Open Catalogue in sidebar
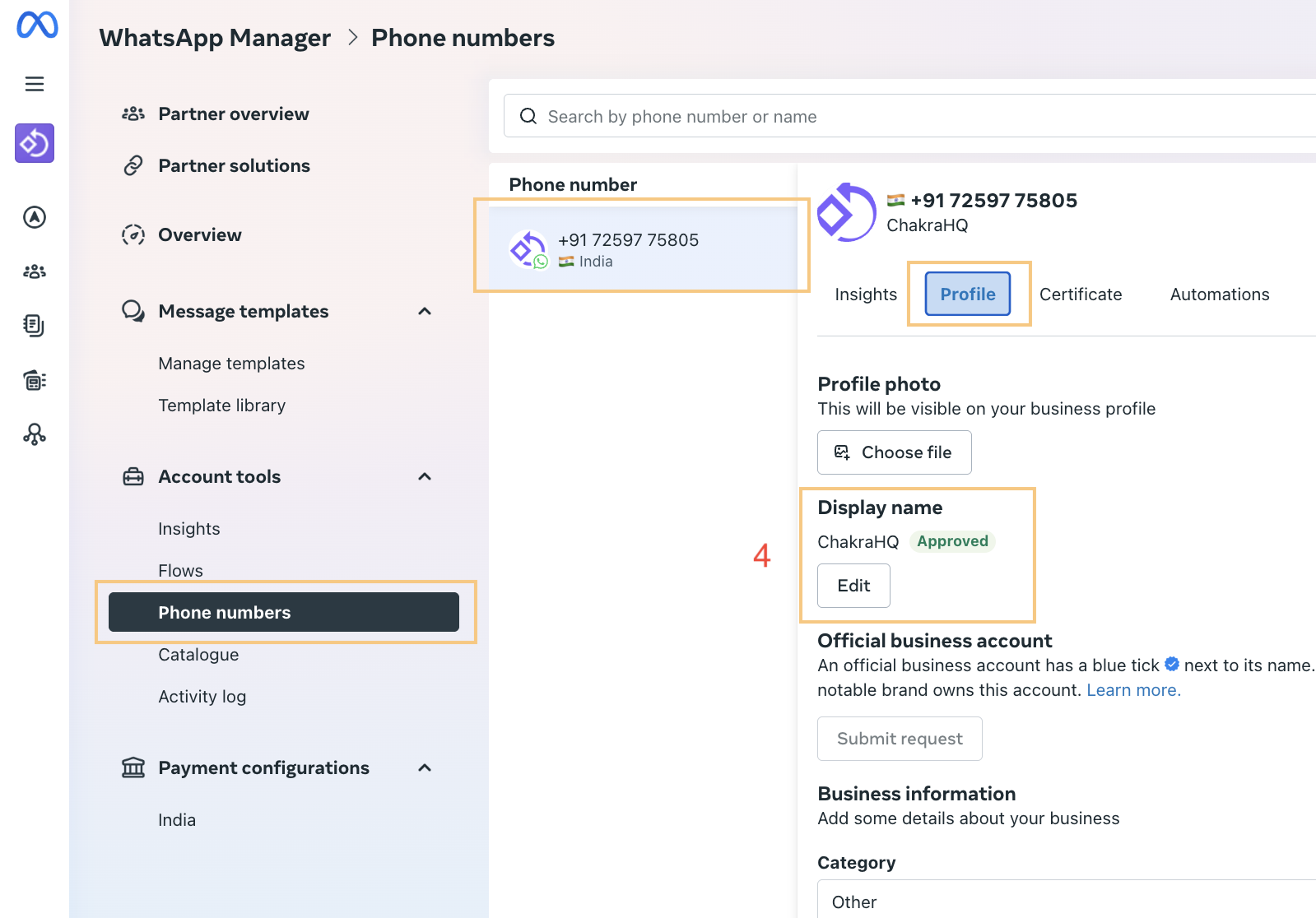 [x=198, y=655]
